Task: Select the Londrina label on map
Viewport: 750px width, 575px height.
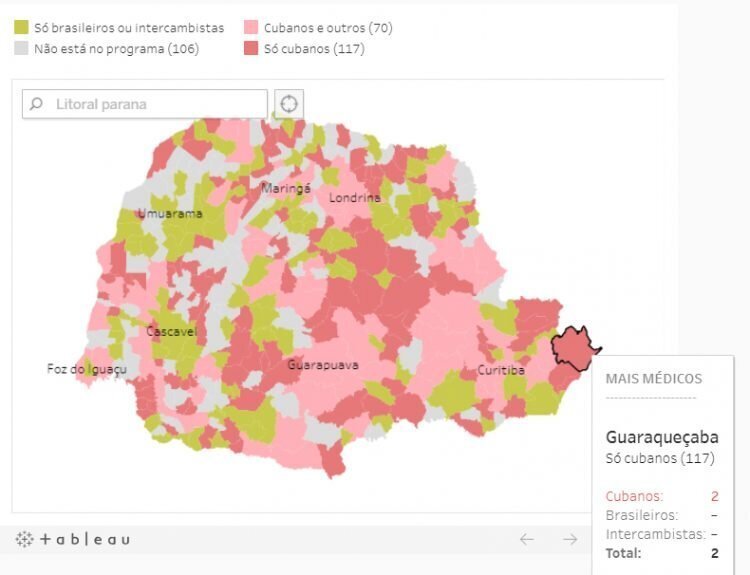Action: pyautogui.click(x=355, y=198)
